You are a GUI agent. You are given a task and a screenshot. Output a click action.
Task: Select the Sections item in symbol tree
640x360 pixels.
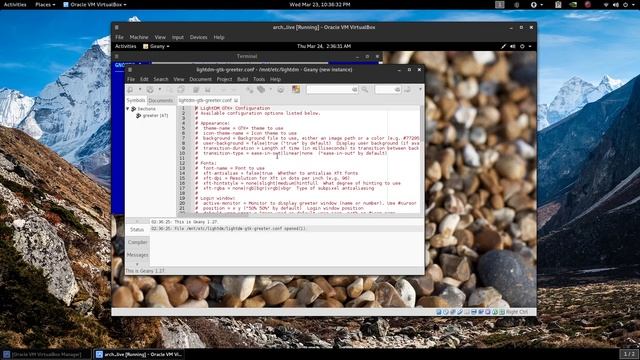[147, 109]
